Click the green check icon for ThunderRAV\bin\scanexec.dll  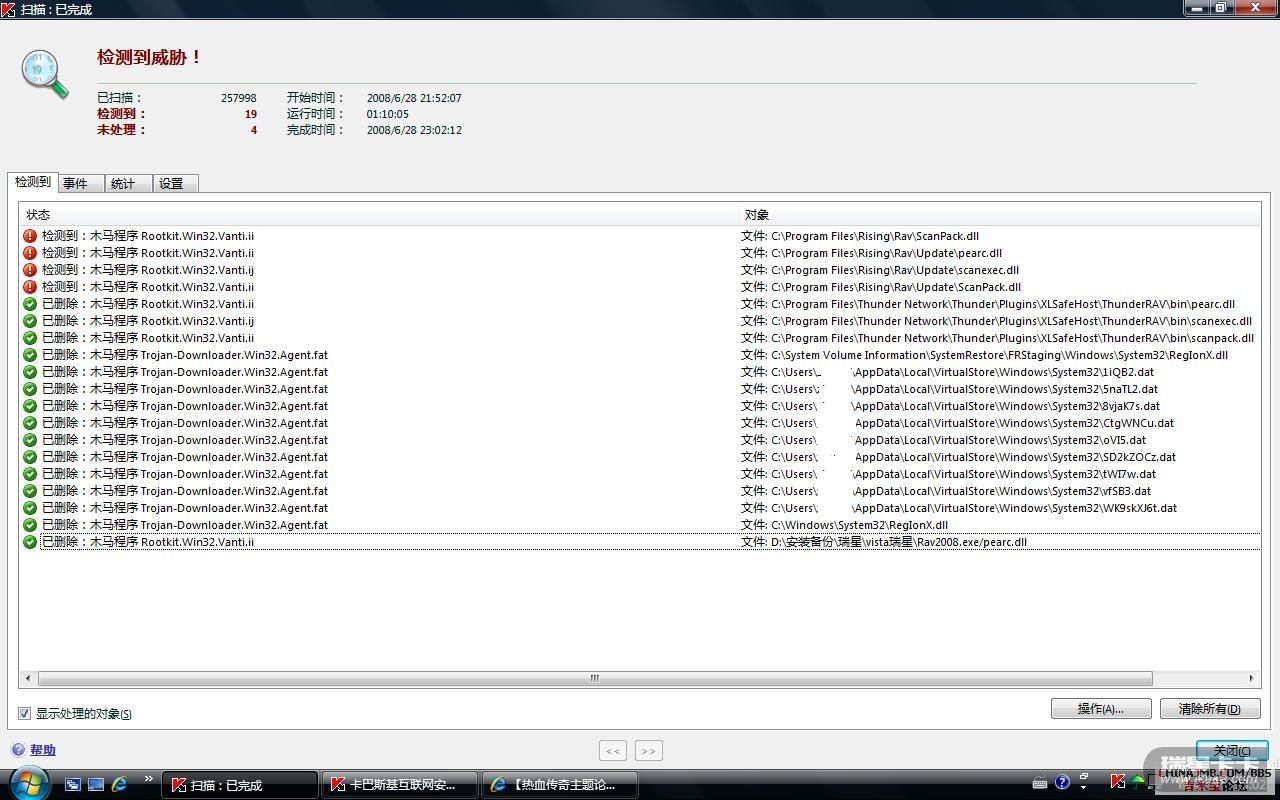click(30, 321)
